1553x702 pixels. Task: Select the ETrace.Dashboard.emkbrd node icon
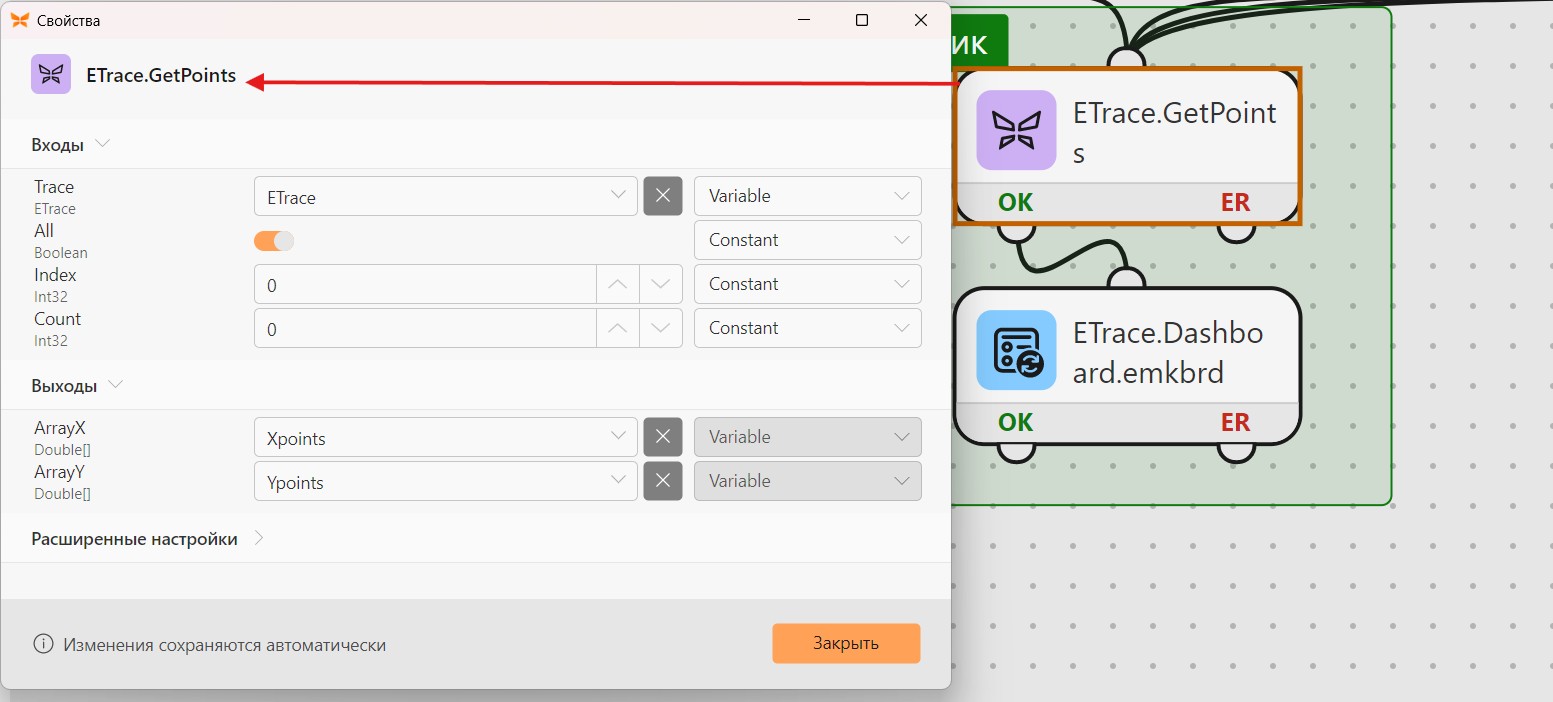(1016, 350)
